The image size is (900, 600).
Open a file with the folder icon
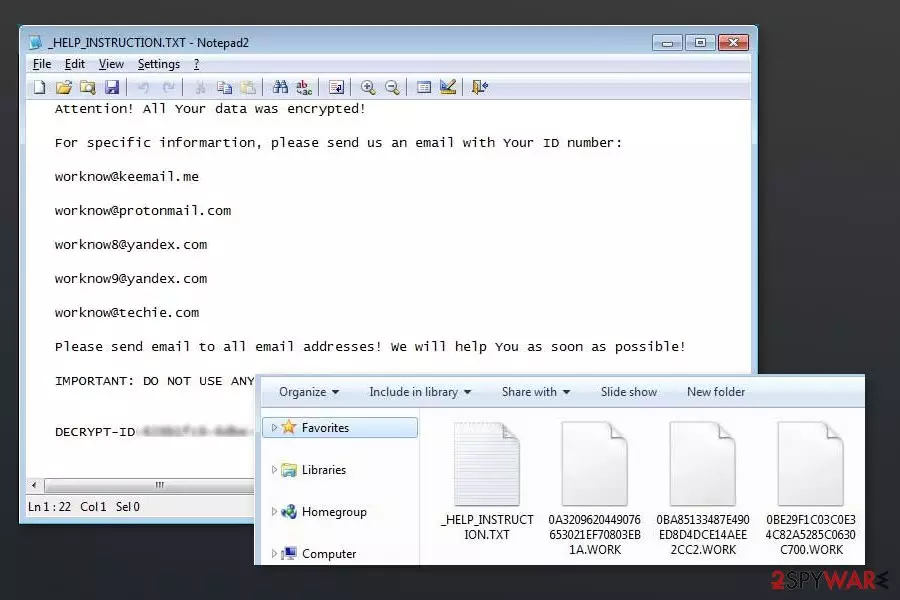point(64,87)
